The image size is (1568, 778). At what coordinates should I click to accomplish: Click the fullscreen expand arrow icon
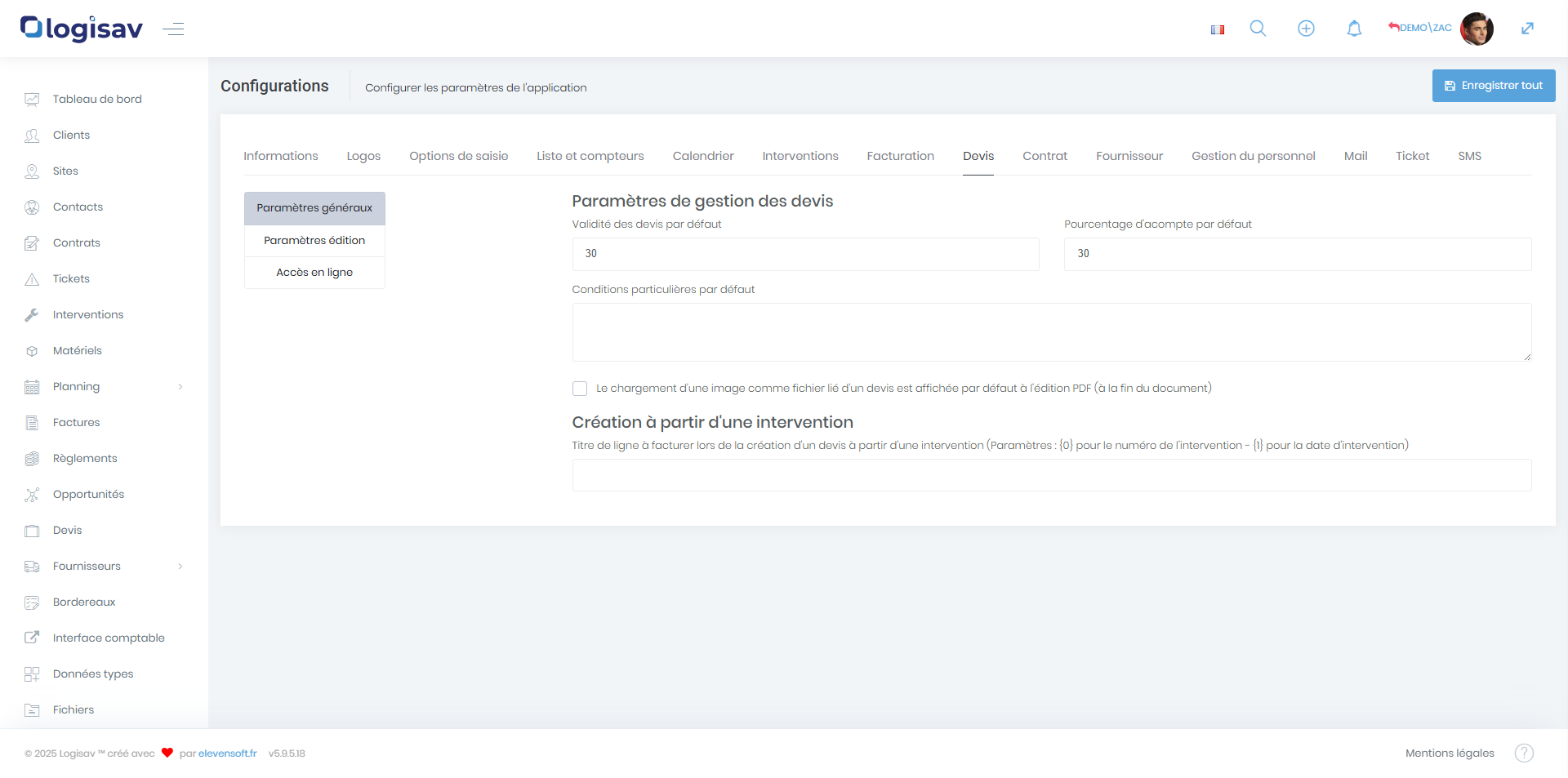1527,29
